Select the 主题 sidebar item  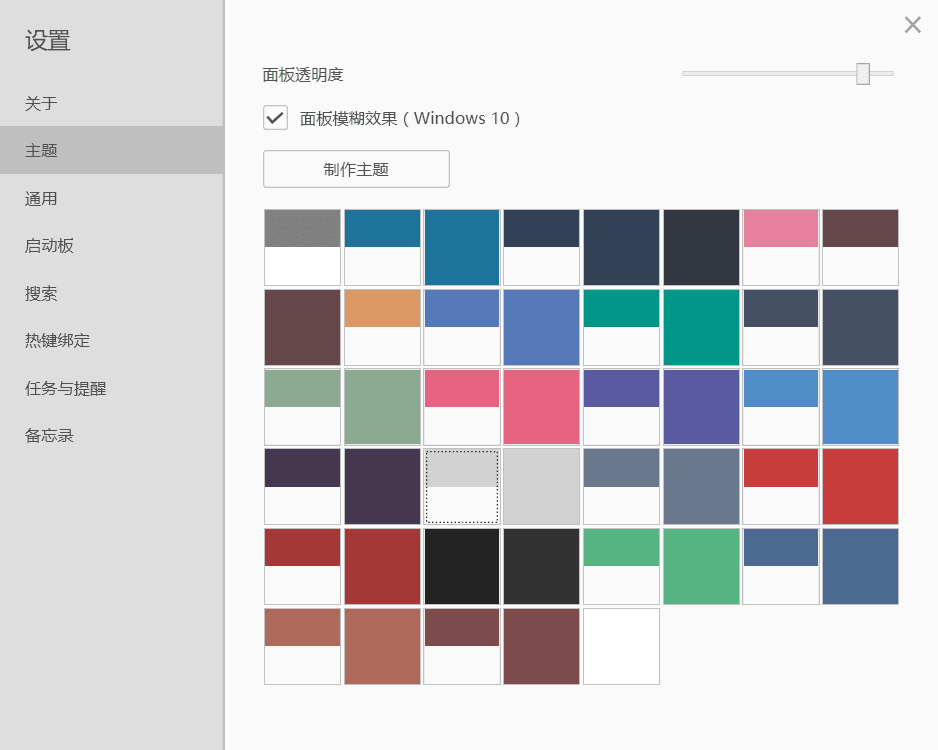click(41, 151)
